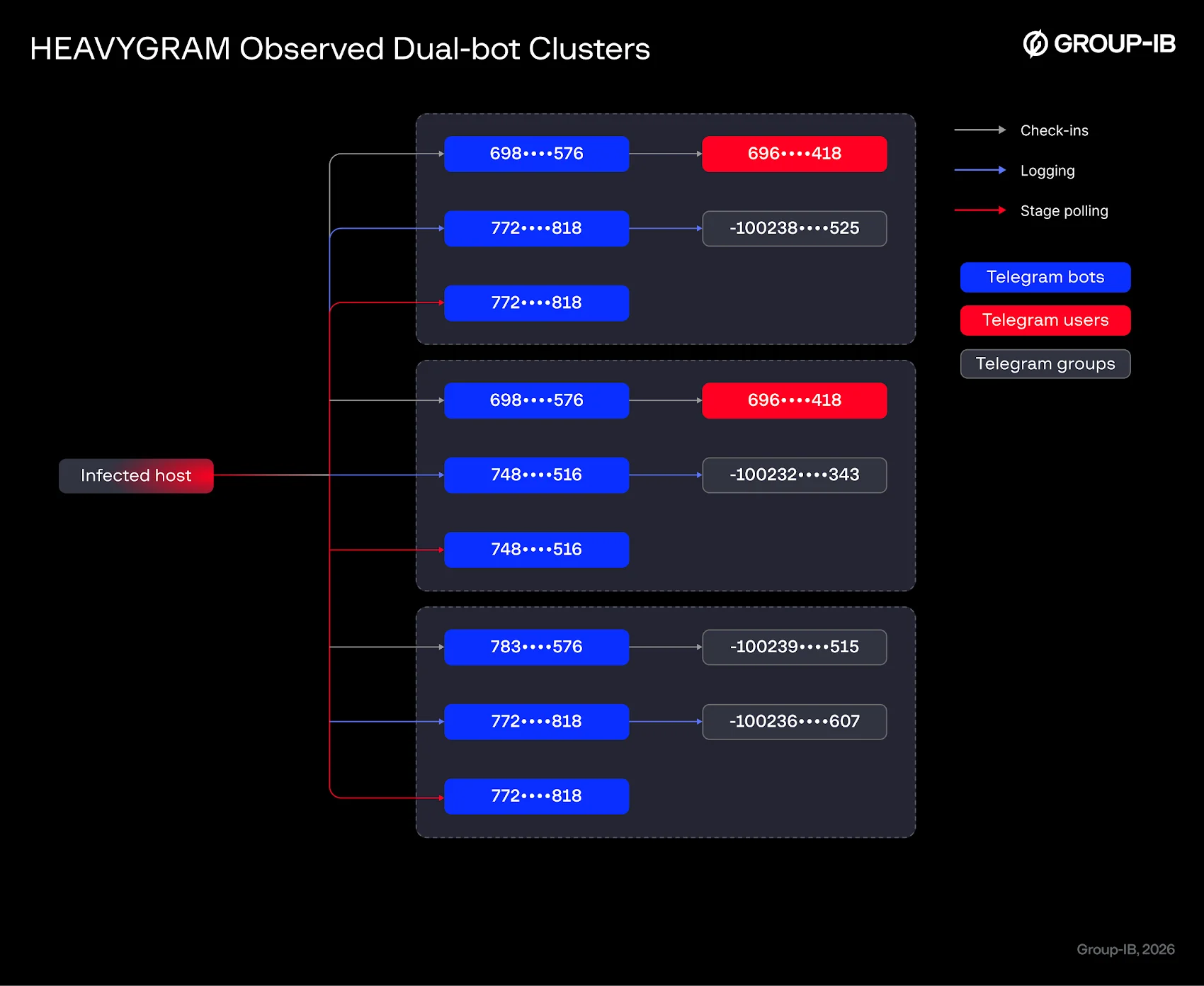Click the gray Check-ins legend arrow
The width and height of the screenshot is (1204, 986).
coord(980,130)
